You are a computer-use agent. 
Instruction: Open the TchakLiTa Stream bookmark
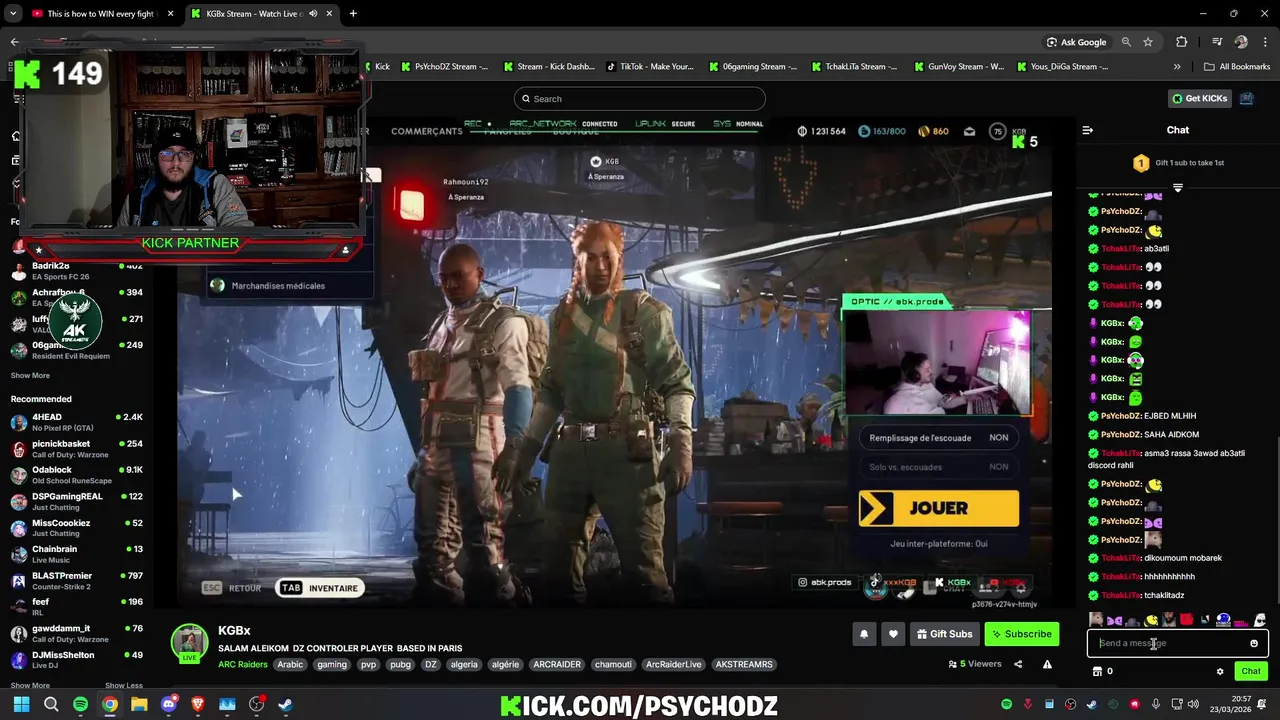[x=856, y=67]
